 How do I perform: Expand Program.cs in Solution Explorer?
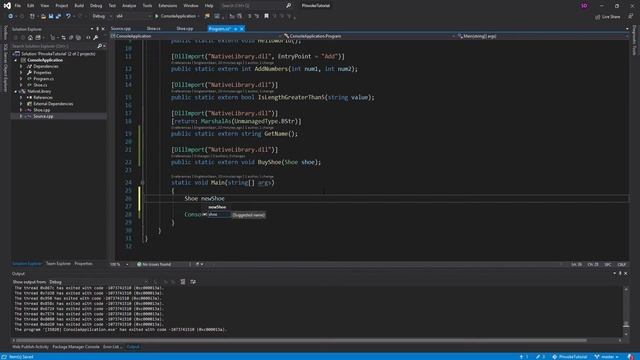[x=21, y=79]
